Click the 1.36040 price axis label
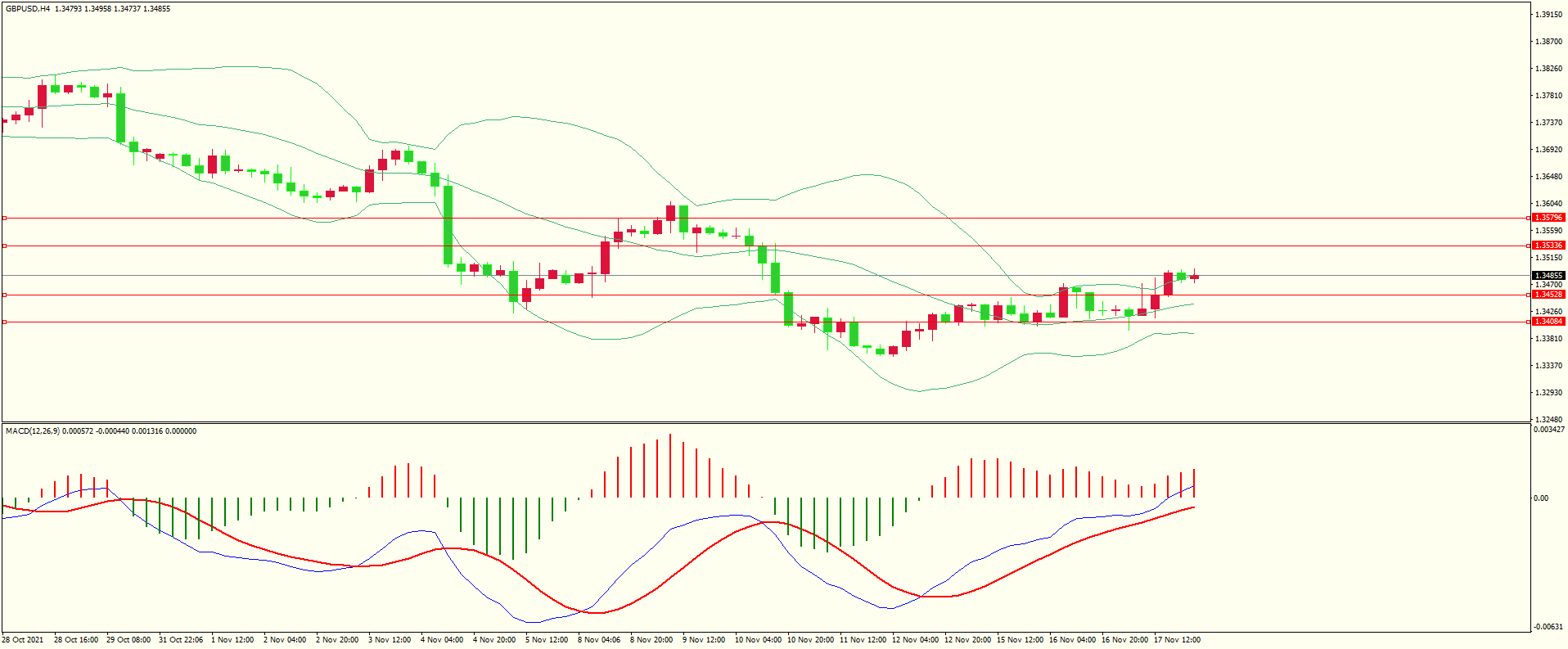The image size is (1568, 649). point(1548,204)
